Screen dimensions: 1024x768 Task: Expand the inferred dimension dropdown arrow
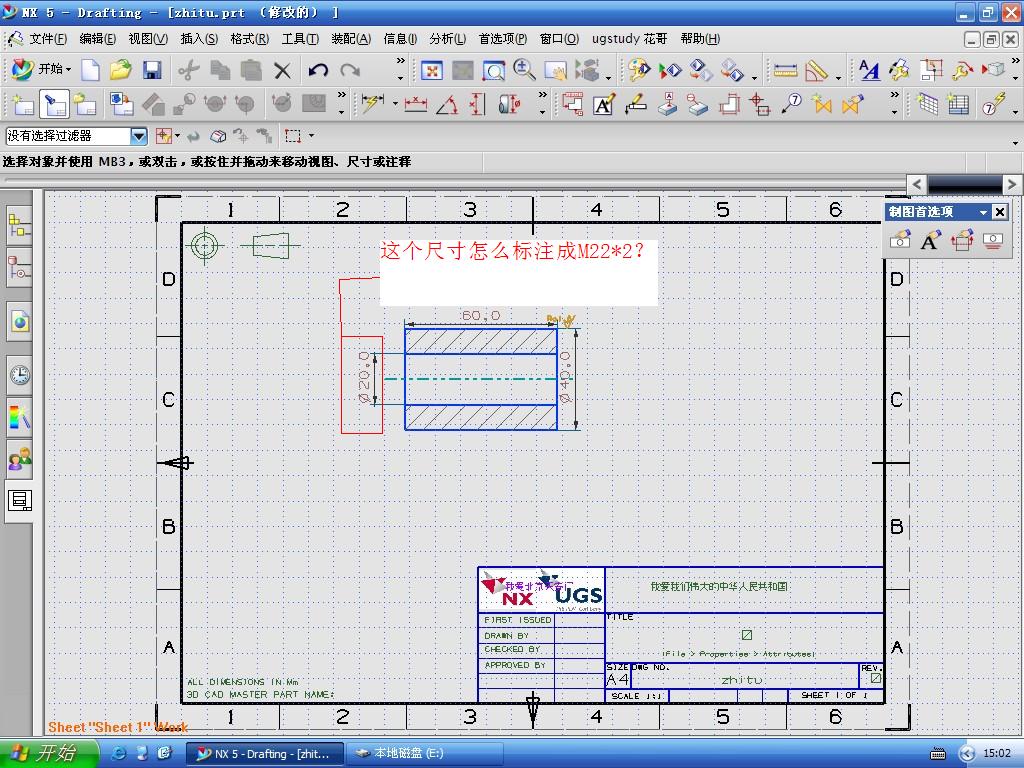(x=394, y=103)
